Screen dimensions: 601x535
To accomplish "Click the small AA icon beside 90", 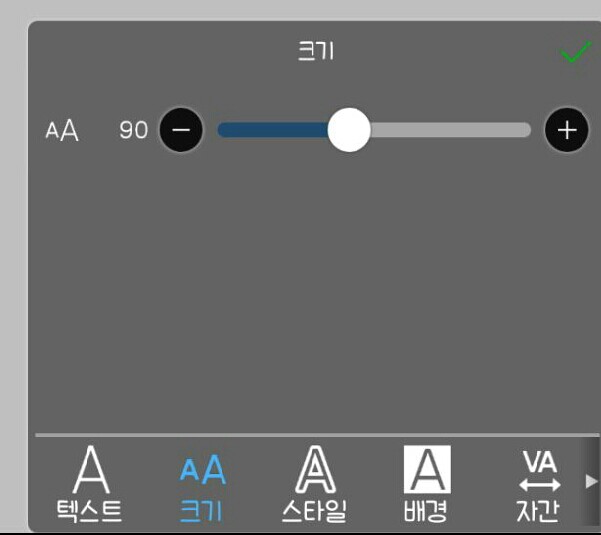I will pos(62,131).
